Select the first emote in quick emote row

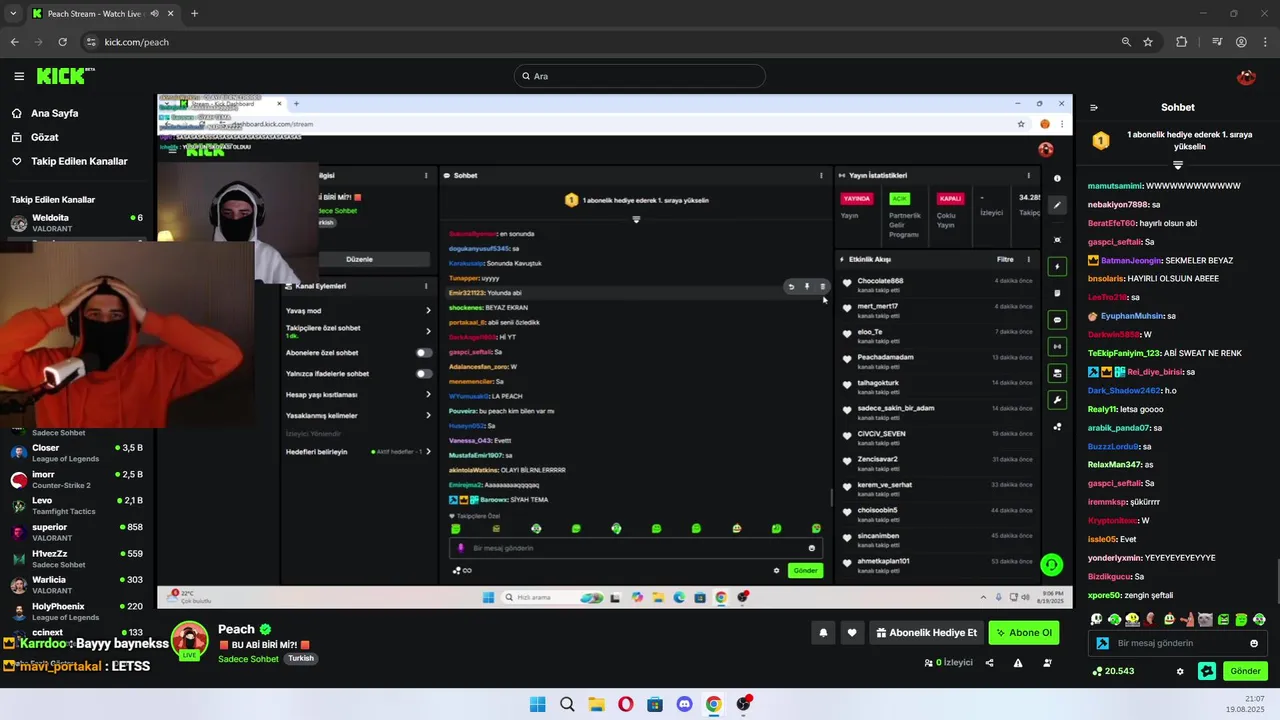coord(1097,620)
